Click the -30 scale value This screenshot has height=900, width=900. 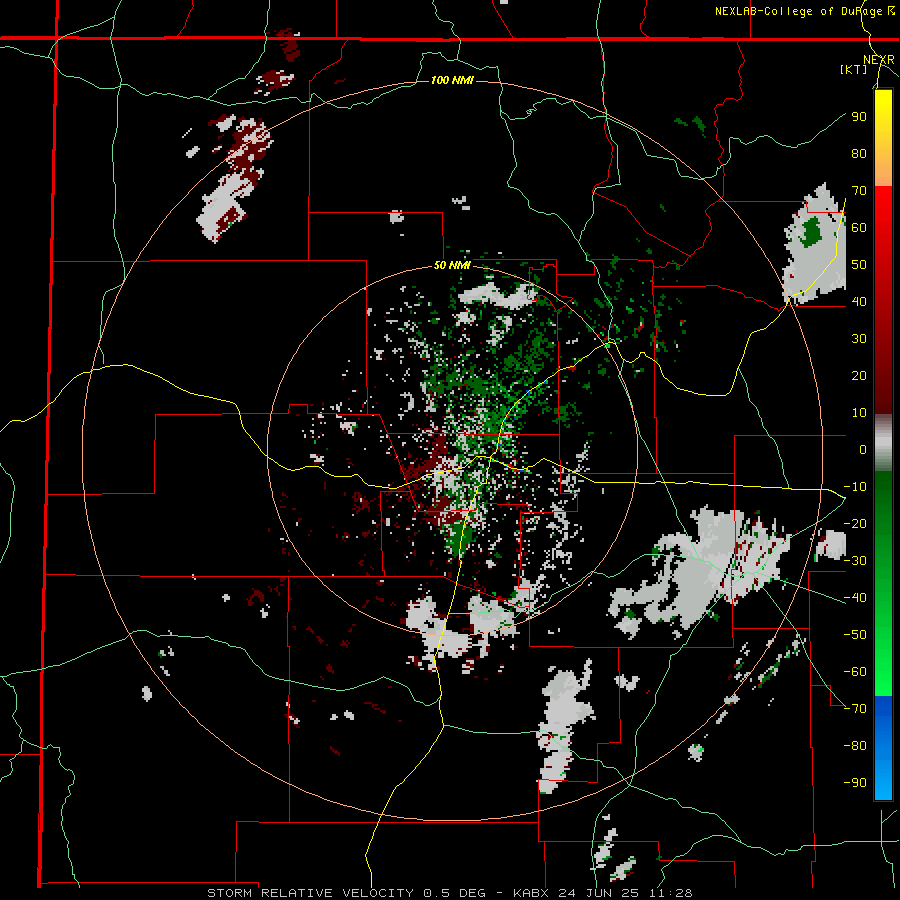click(855, 561)
